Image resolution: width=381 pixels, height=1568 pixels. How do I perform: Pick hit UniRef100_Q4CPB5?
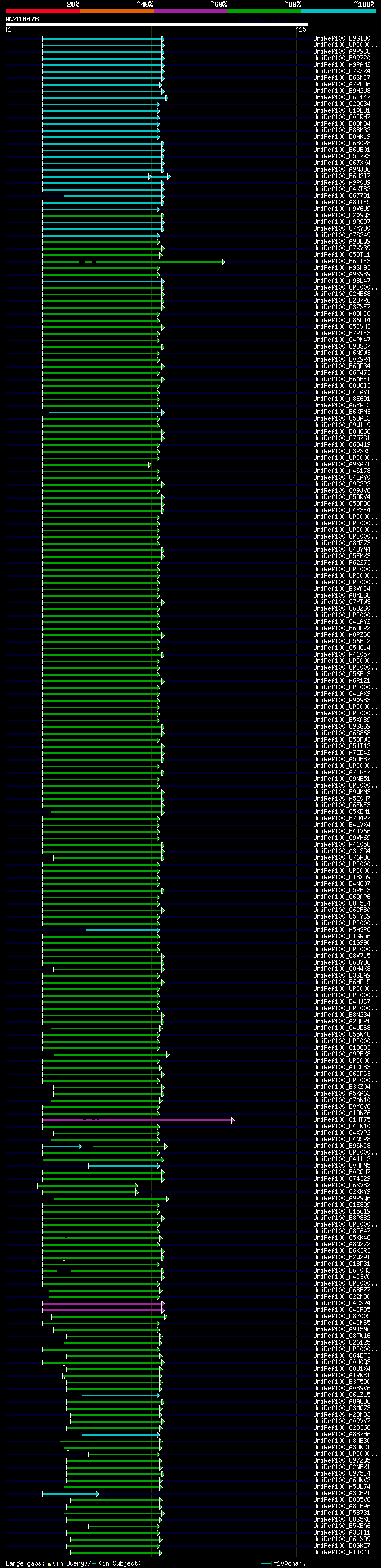coord(342,1310)
